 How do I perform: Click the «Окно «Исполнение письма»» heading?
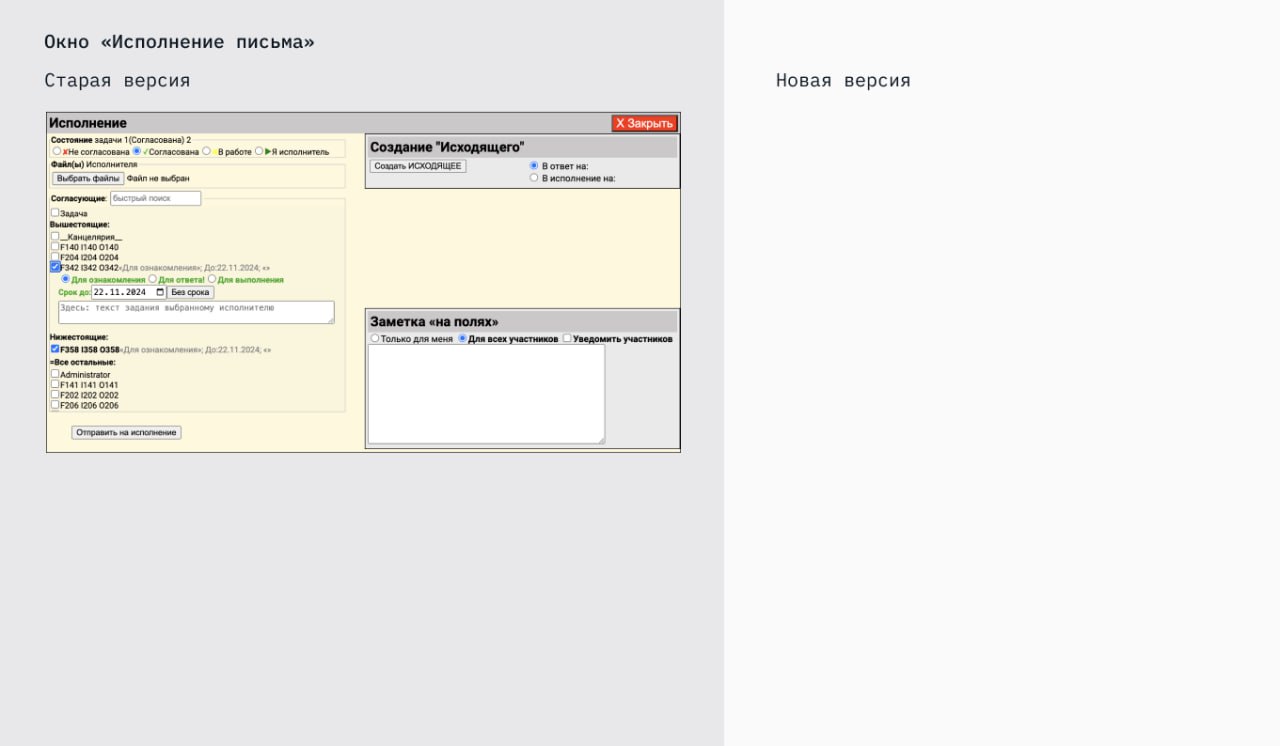point(179,42)
